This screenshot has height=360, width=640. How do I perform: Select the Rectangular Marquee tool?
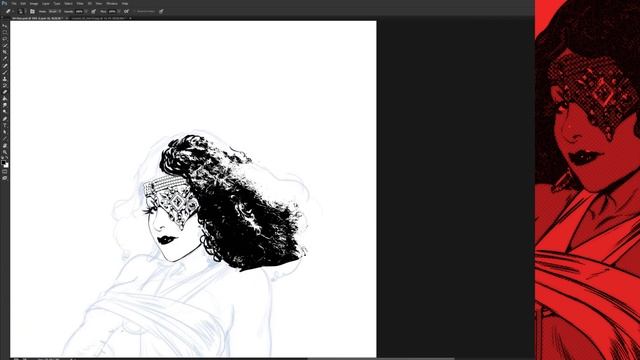[5, 32]
